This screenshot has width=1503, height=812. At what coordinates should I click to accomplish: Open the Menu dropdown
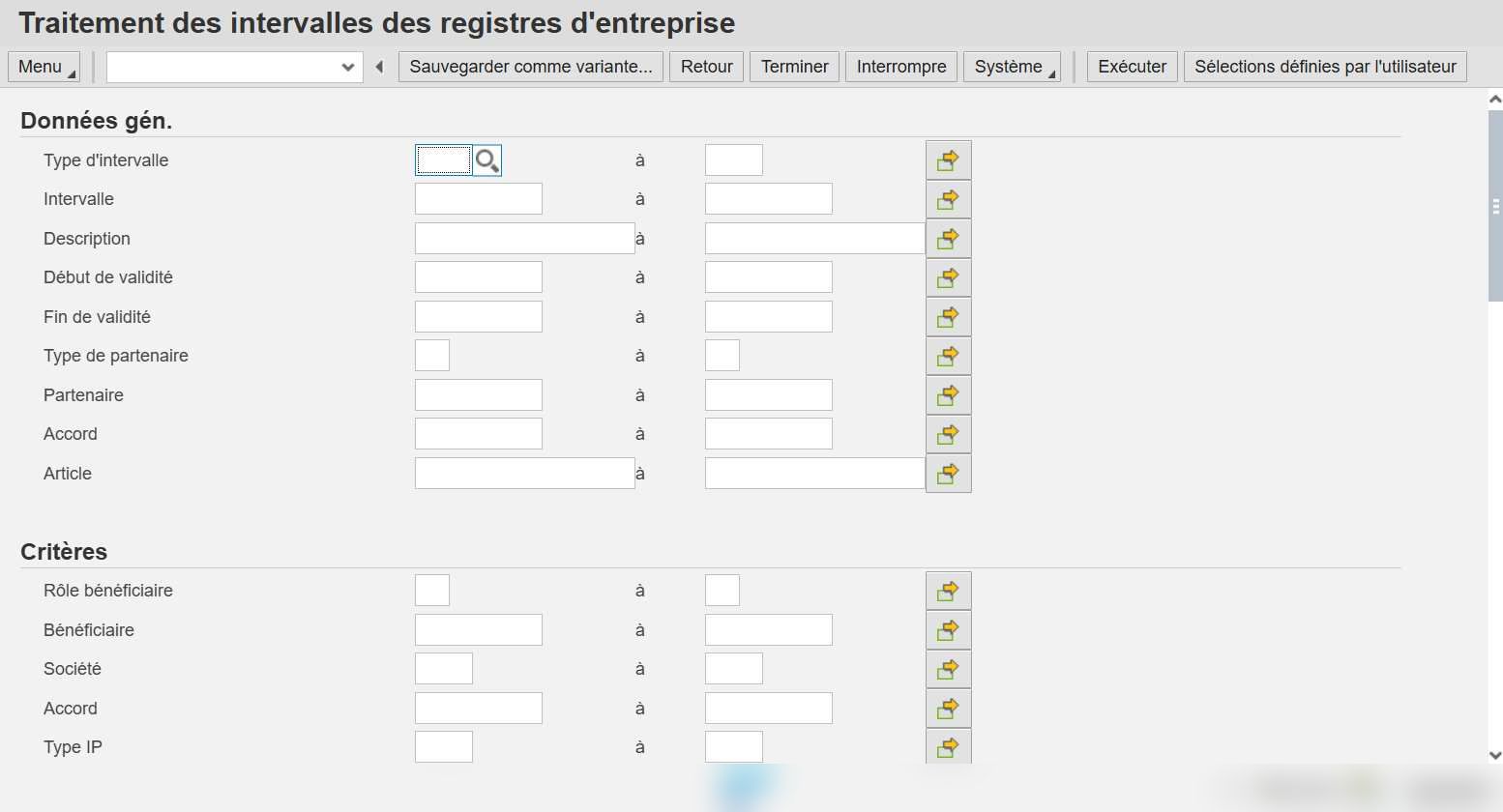44,67
